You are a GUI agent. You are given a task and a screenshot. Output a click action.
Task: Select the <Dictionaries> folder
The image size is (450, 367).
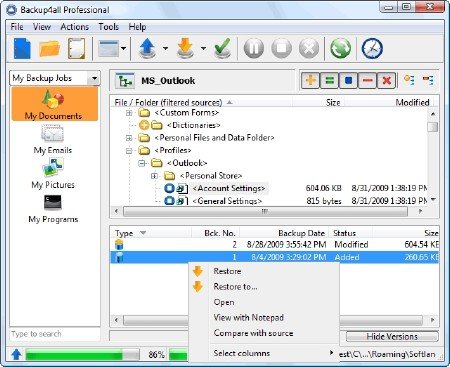tap(193, 125)
